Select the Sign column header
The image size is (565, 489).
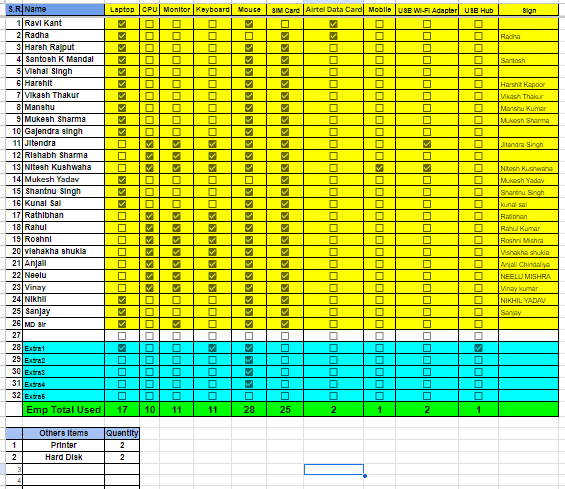(529, 10)
